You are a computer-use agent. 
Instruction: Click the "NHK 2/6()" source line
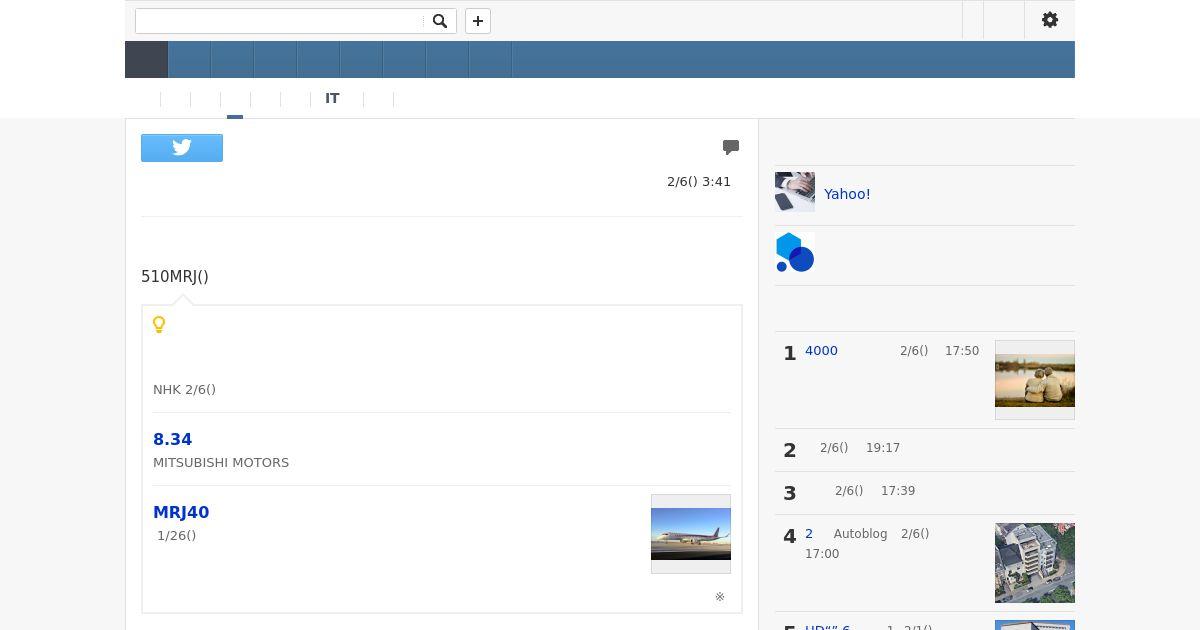point(184,390)
